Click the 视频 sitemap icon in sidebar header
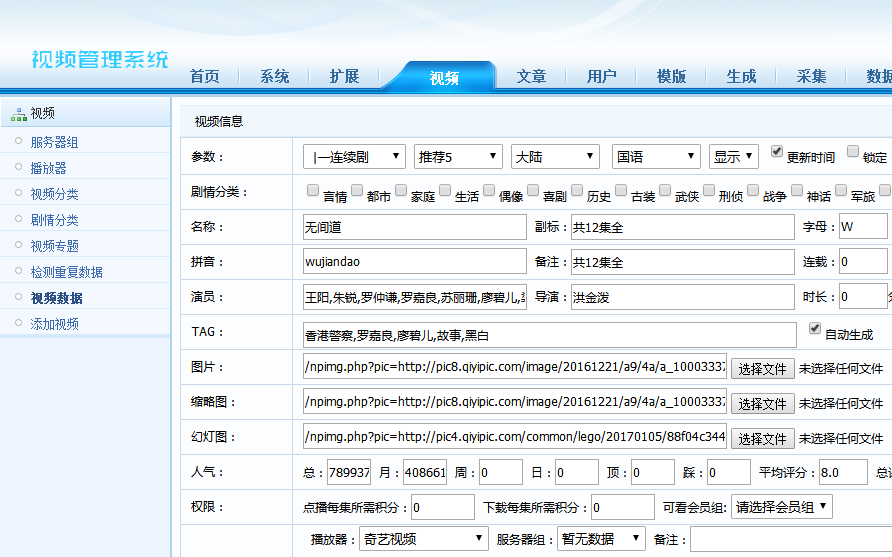 (x=18, y=114)
